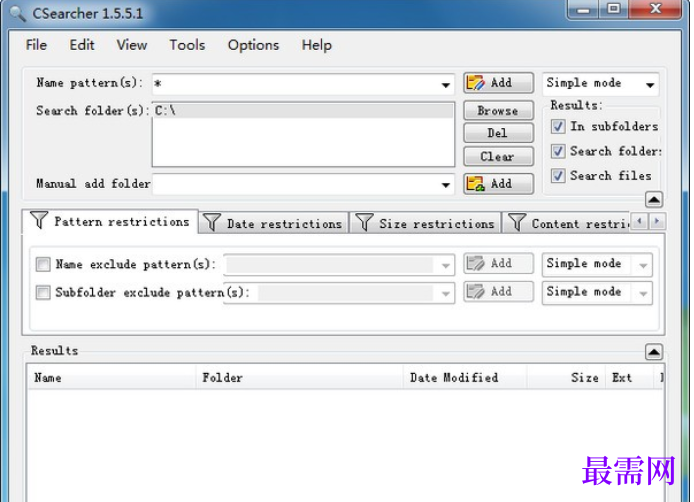The image size is (694, 502).
Task: Open the Tools menu
Action: 187,45
